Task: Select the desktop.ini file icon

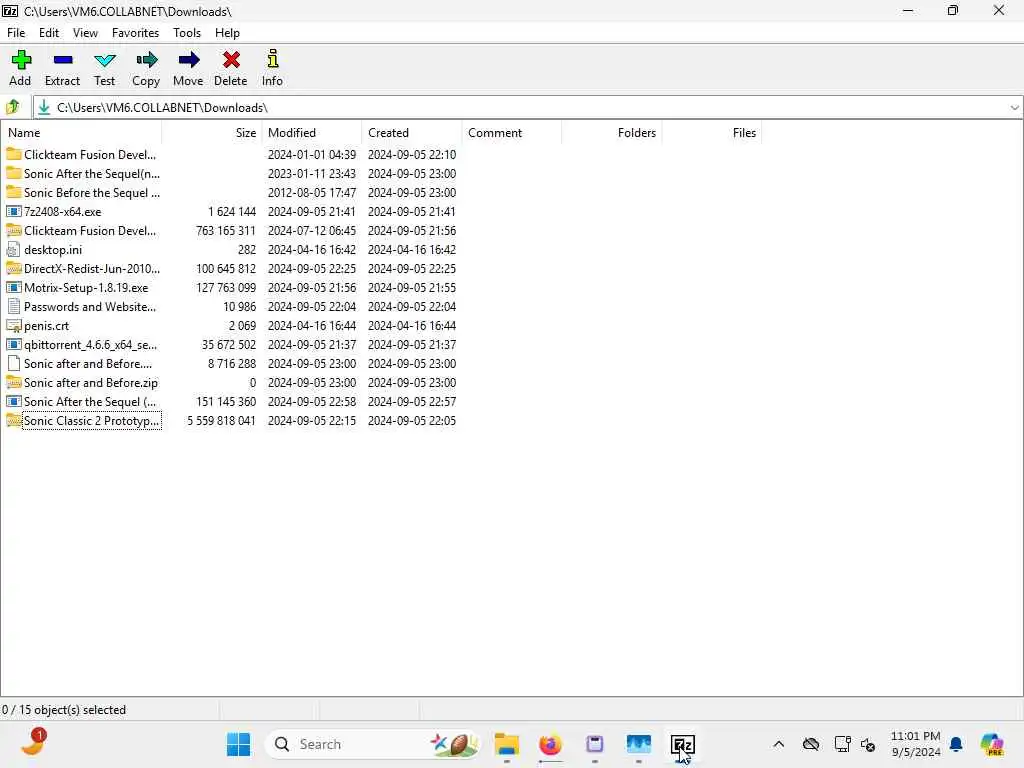Action: [x=14, y=249]
